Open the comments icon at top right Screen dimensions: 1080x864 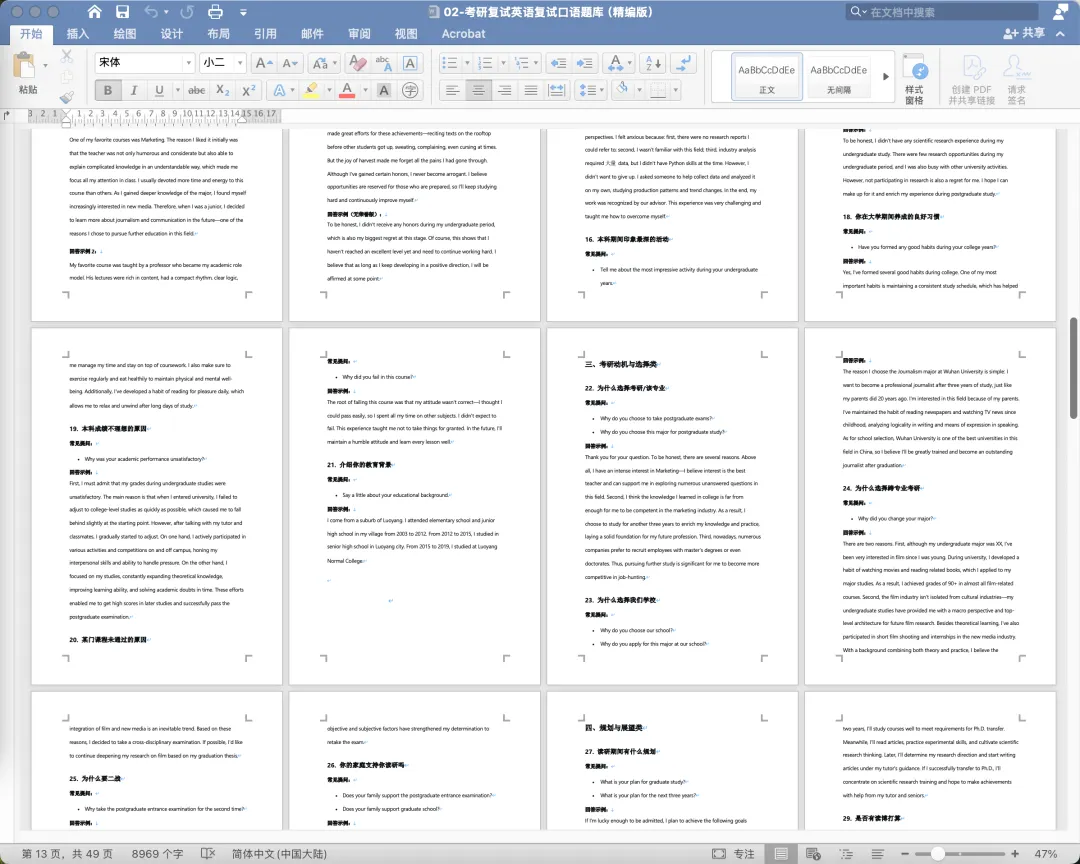click(x=1061, y=12)
